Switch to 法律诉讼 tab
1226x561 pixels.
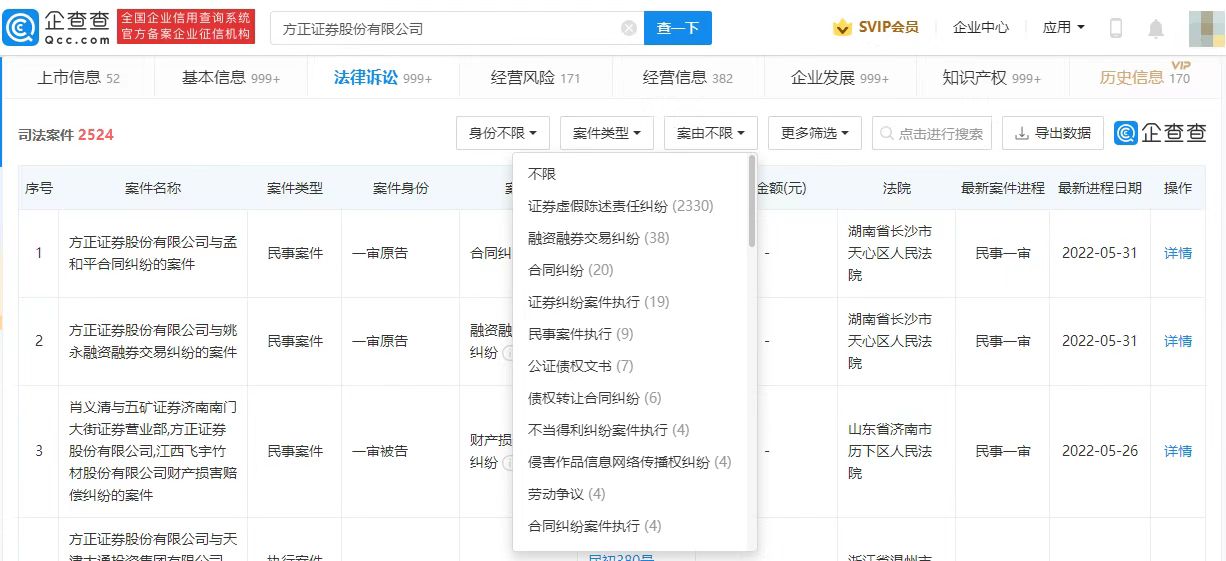point(383,77)
